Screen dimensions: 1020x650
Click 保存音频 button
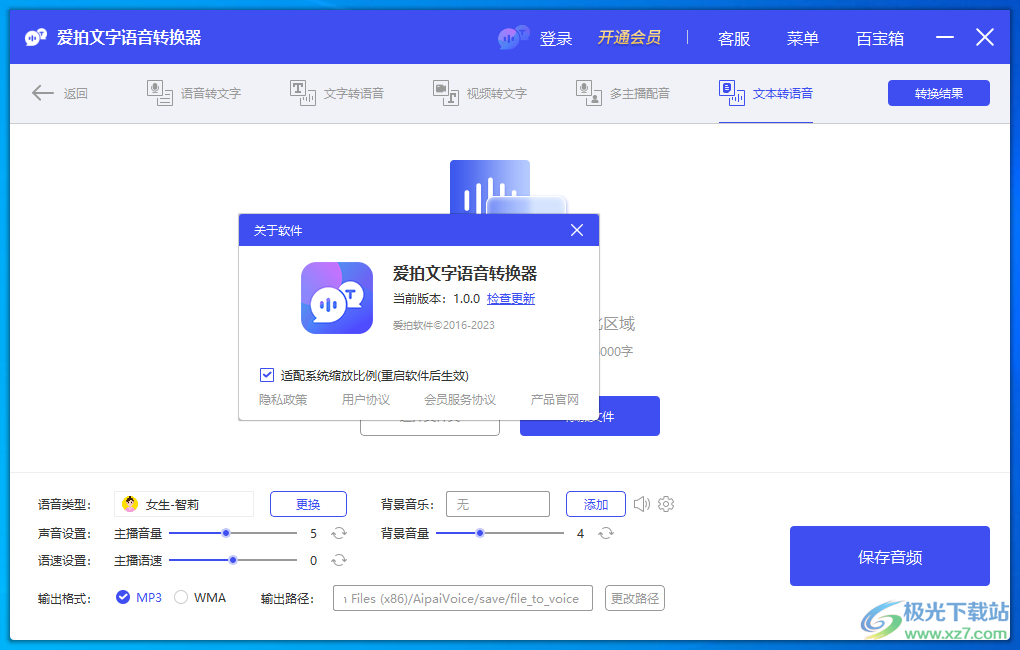tap(890, 556)
